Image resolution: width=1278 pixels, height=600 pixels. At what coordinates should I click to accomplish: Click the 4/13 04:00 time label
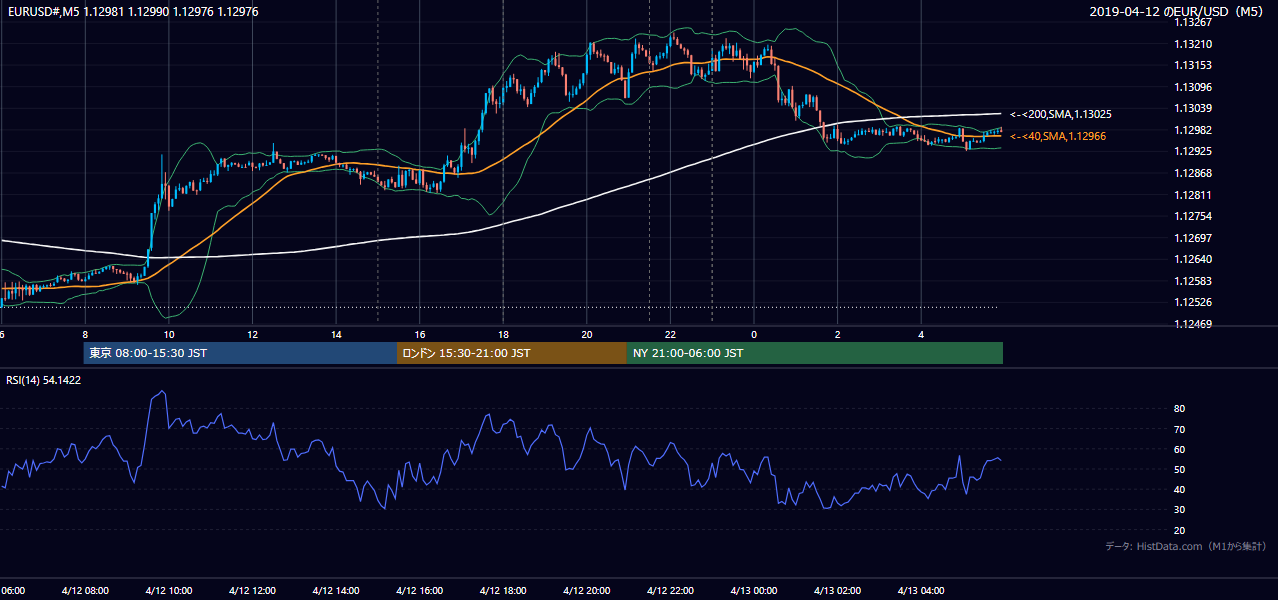(x=920, y=591)
